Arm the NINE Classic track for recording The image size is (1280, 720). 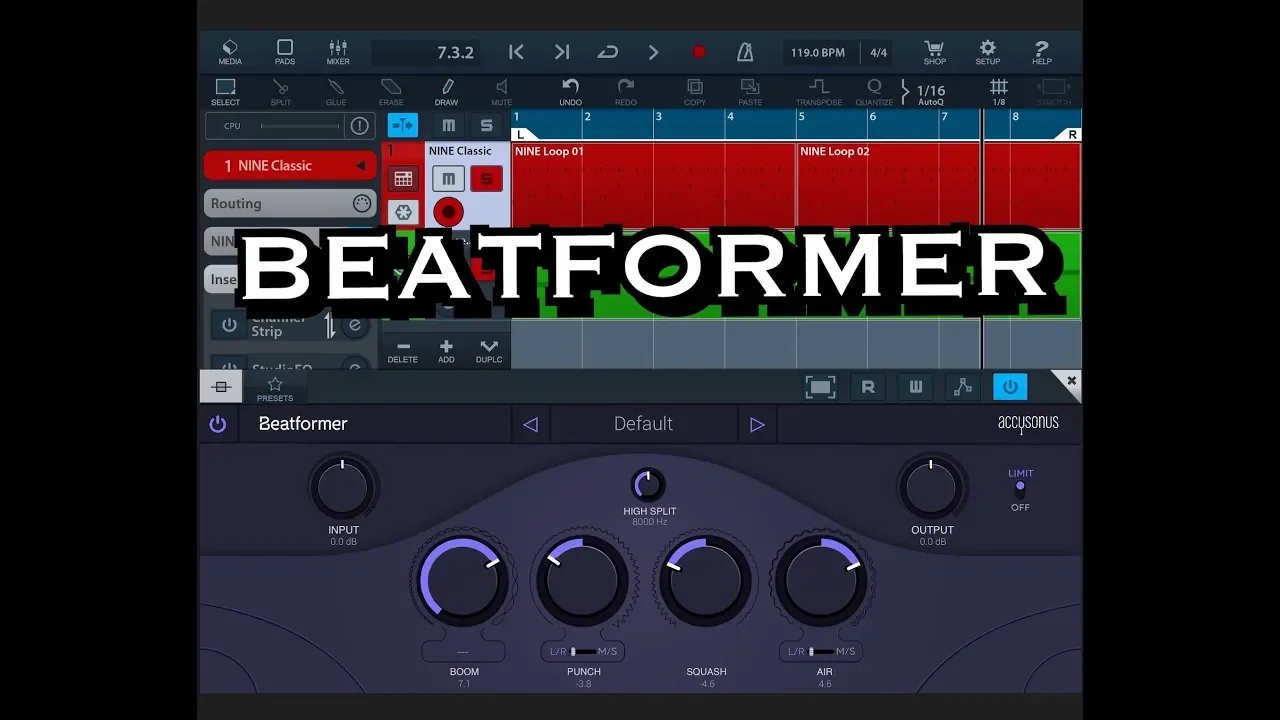coord(448,212)
